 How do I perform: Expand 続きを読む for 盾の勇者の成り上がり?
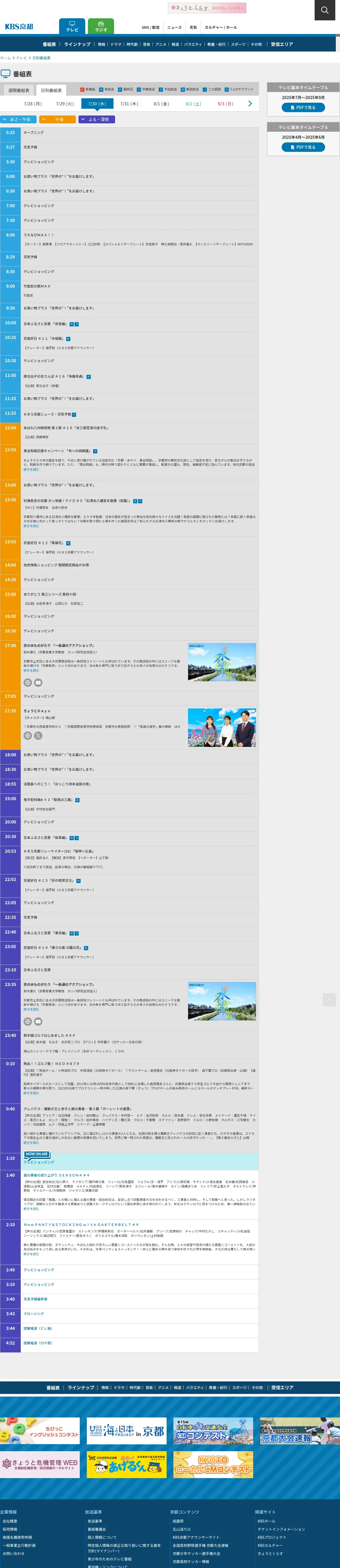[31, 1209]
